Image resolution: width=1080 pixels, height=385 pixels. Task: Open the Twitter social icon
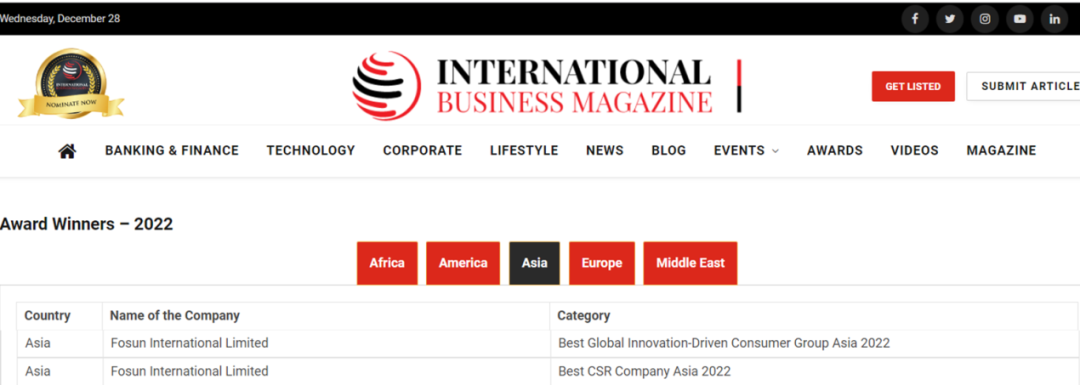[950, 19]
